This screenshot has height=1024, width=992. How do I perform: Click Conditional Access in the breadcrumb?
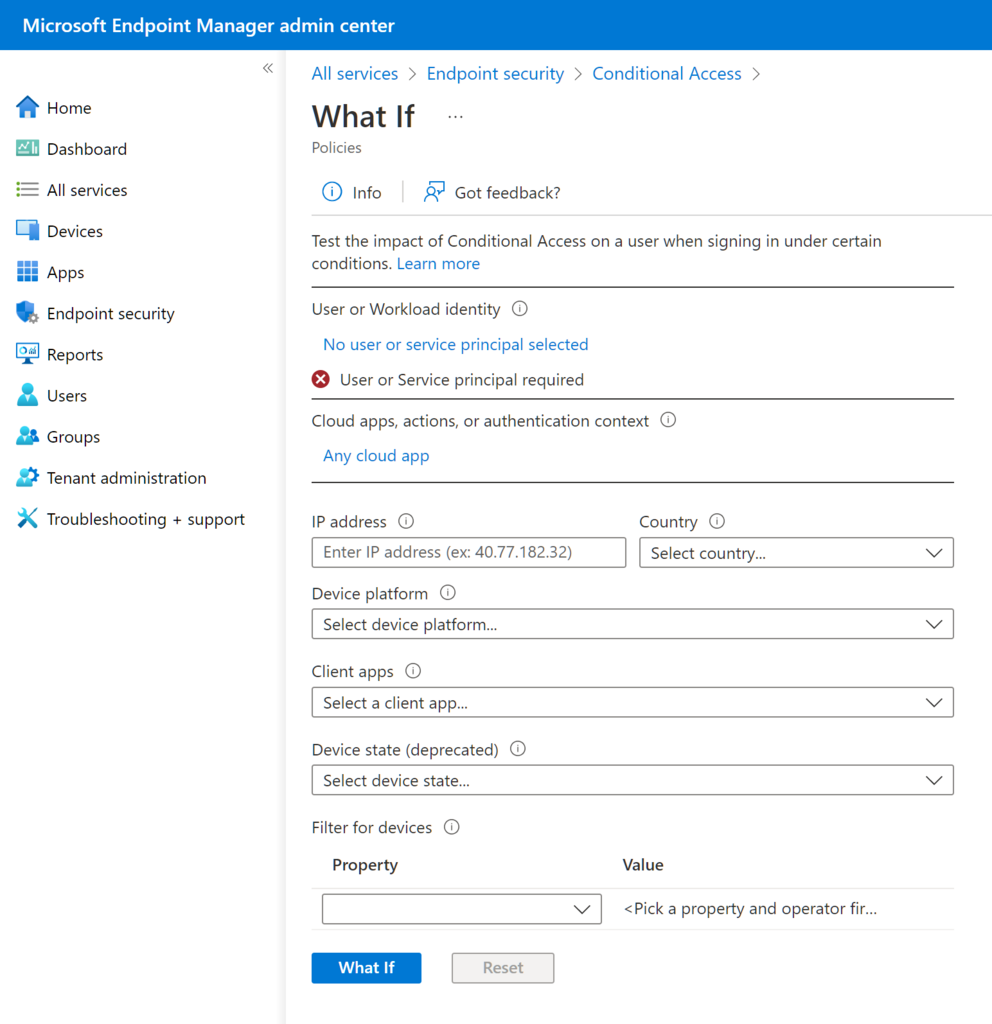pyautogui.click(x=667, y=74)
